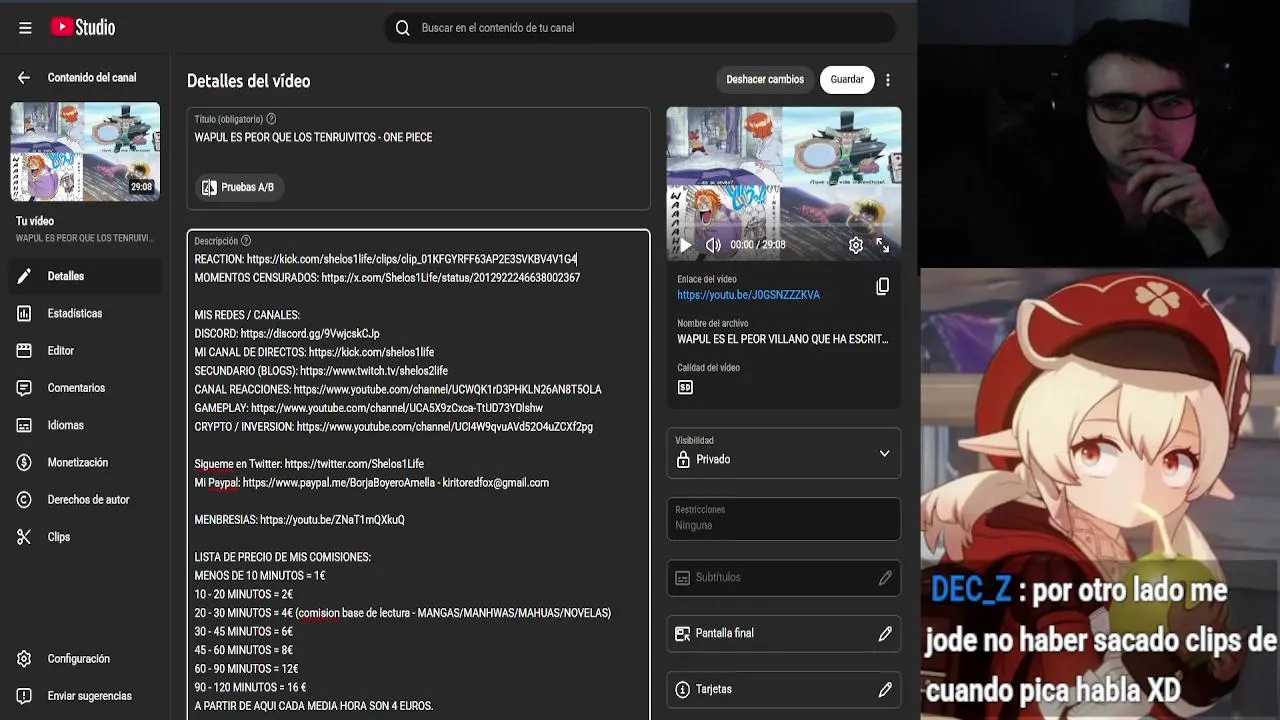
Task: Click the YouTube Studio logo
Action: [83, 28]
